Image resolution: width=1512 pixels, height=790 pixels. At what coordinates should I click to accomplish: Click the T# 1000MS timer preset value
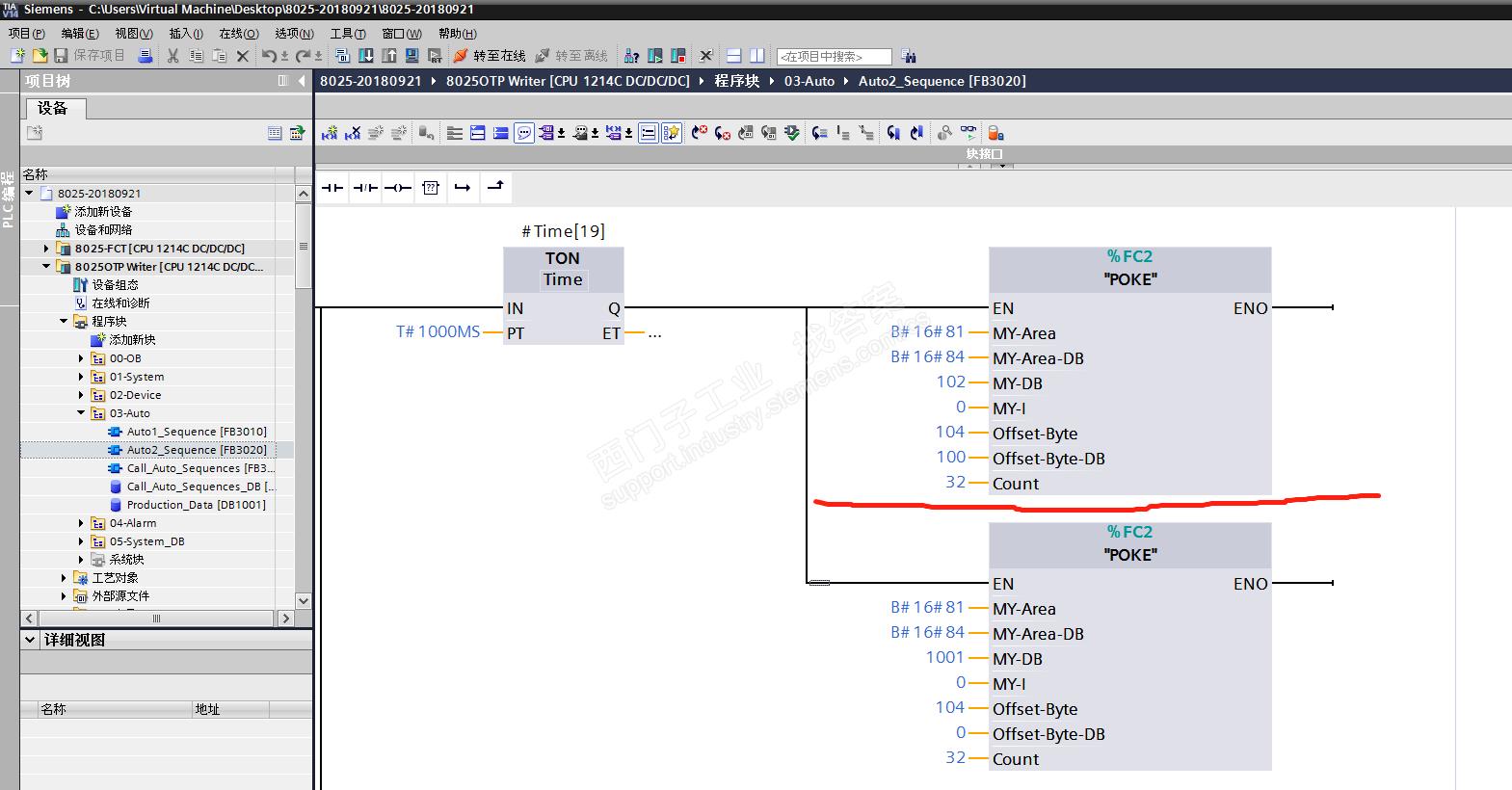click(438, 332)
